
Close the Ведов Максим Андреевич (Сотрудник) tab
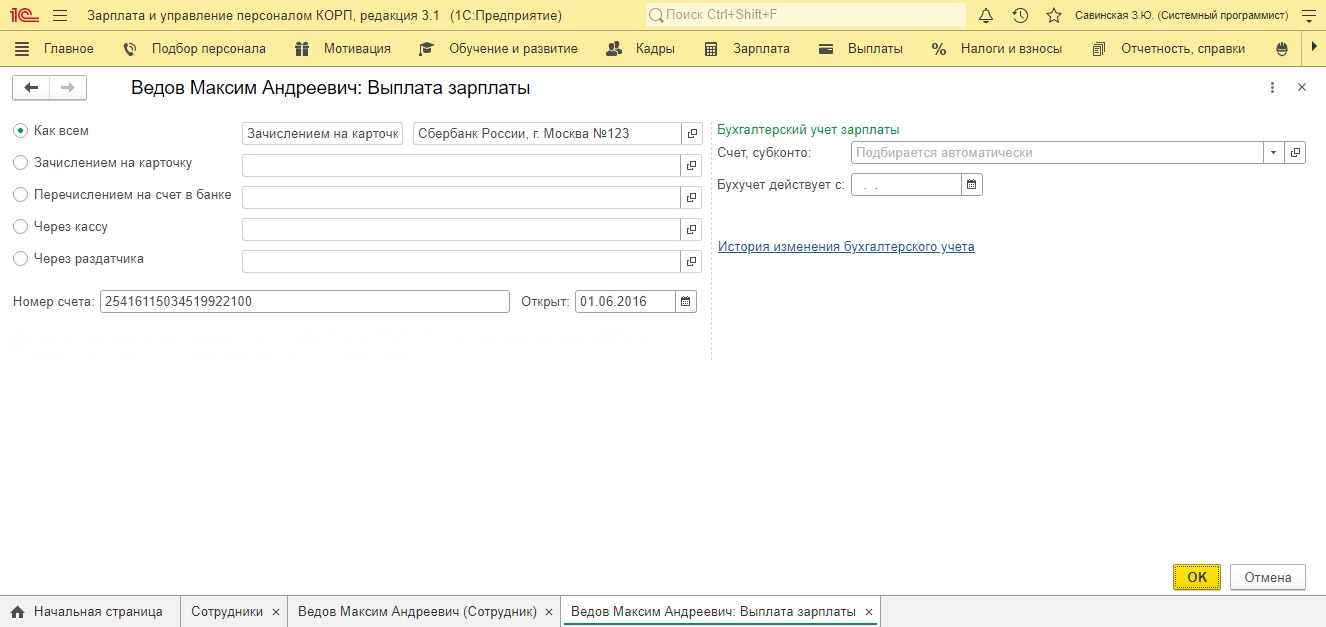550,612
